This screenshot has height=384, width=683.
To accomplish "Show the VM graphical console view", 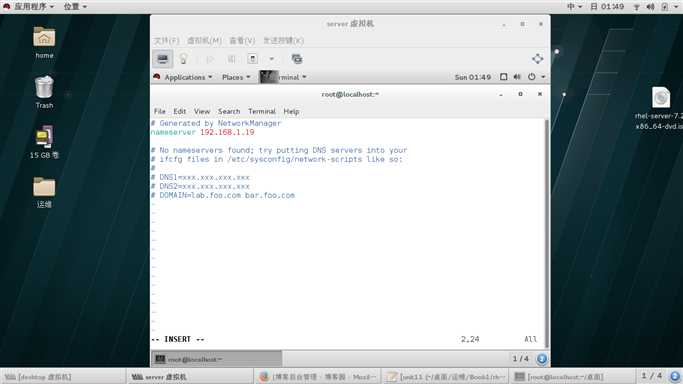I will 162,59.
